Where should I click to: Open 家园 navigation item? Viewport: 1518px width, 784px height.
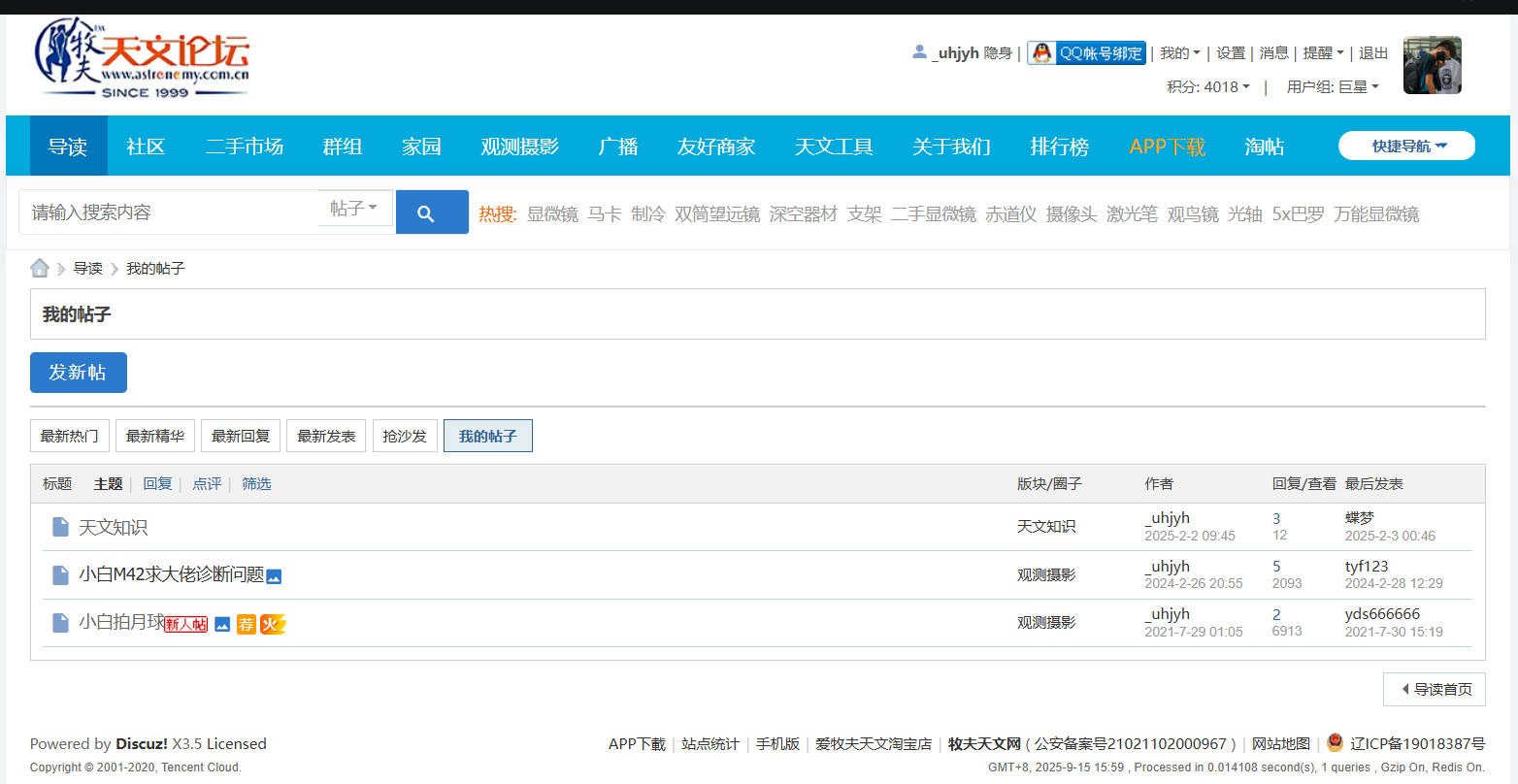click(x=421, y=147)
